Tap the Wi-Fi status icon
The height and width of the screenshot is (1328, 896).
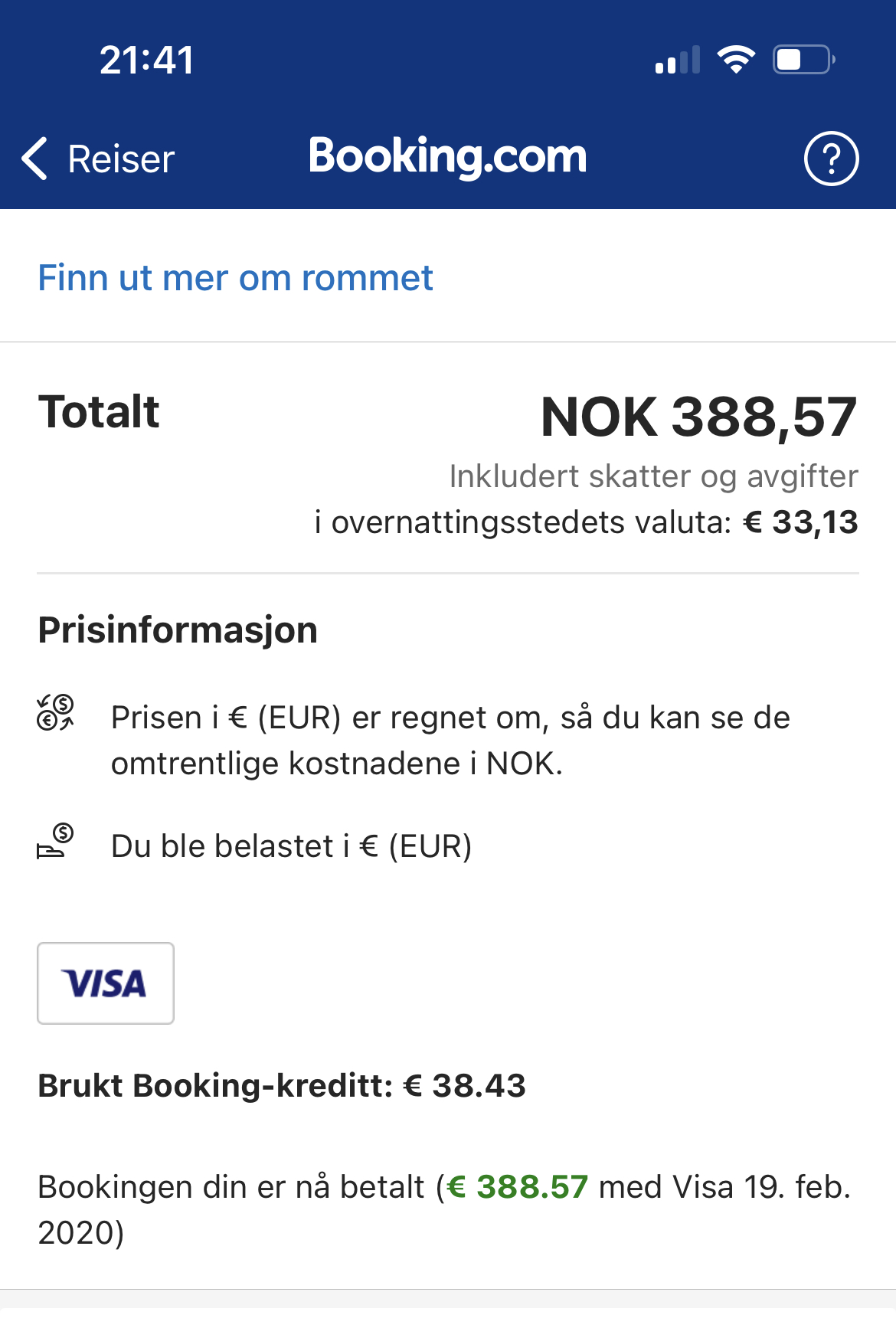point(736,59)
